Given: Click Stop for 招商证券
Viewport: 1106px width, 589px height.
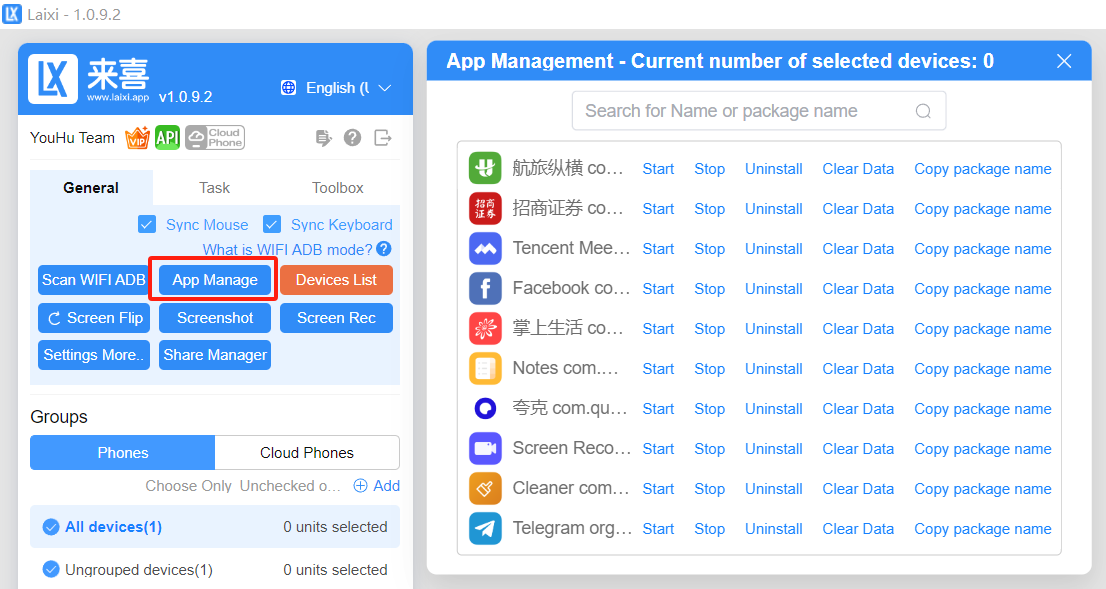Looking at the screenshot, I should [x=710, y=209].
